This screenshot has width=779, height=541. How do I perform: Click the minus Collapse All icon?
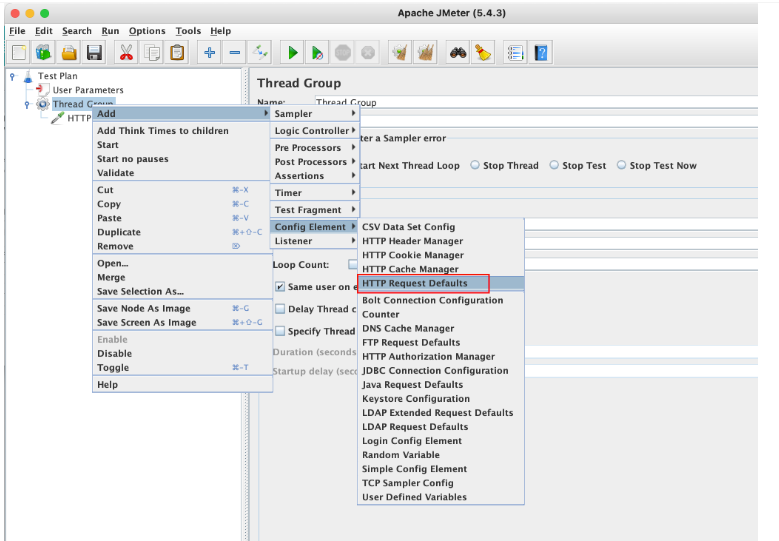pos(235,52)
